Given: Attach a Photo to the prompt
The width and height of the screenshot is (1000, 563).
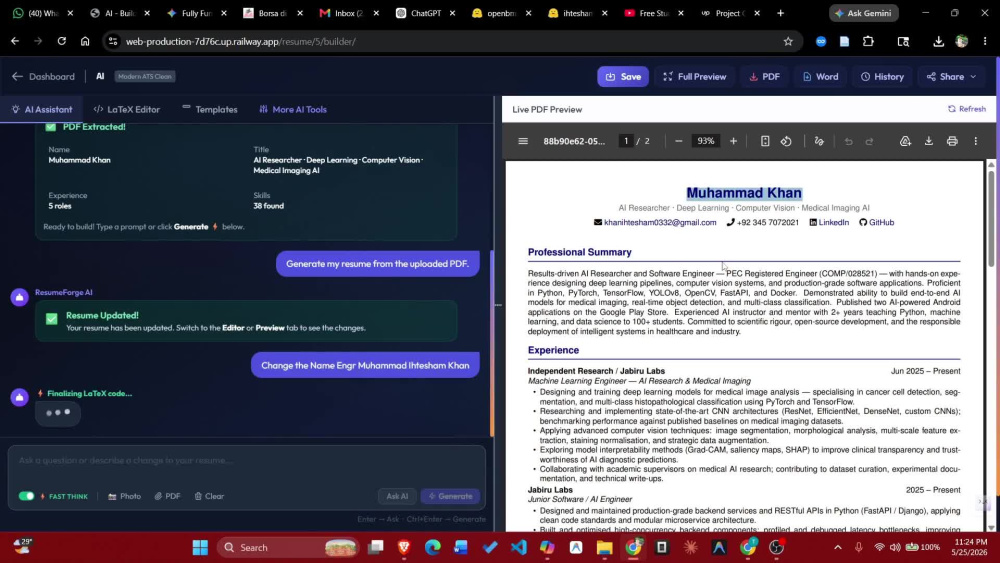Looking at the screenshot, I should tap(124, 496).
